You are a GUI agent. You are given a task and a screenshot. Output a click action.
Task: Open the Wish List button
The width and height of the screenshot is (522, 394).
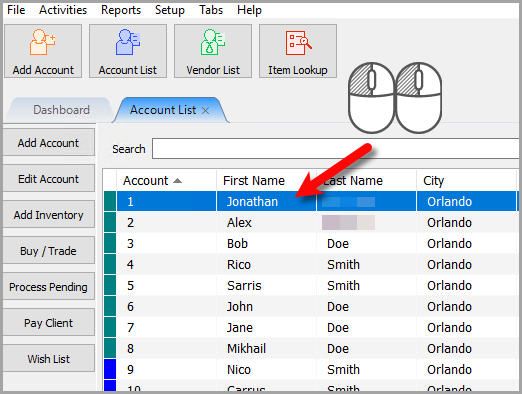[x=49, y=359]
